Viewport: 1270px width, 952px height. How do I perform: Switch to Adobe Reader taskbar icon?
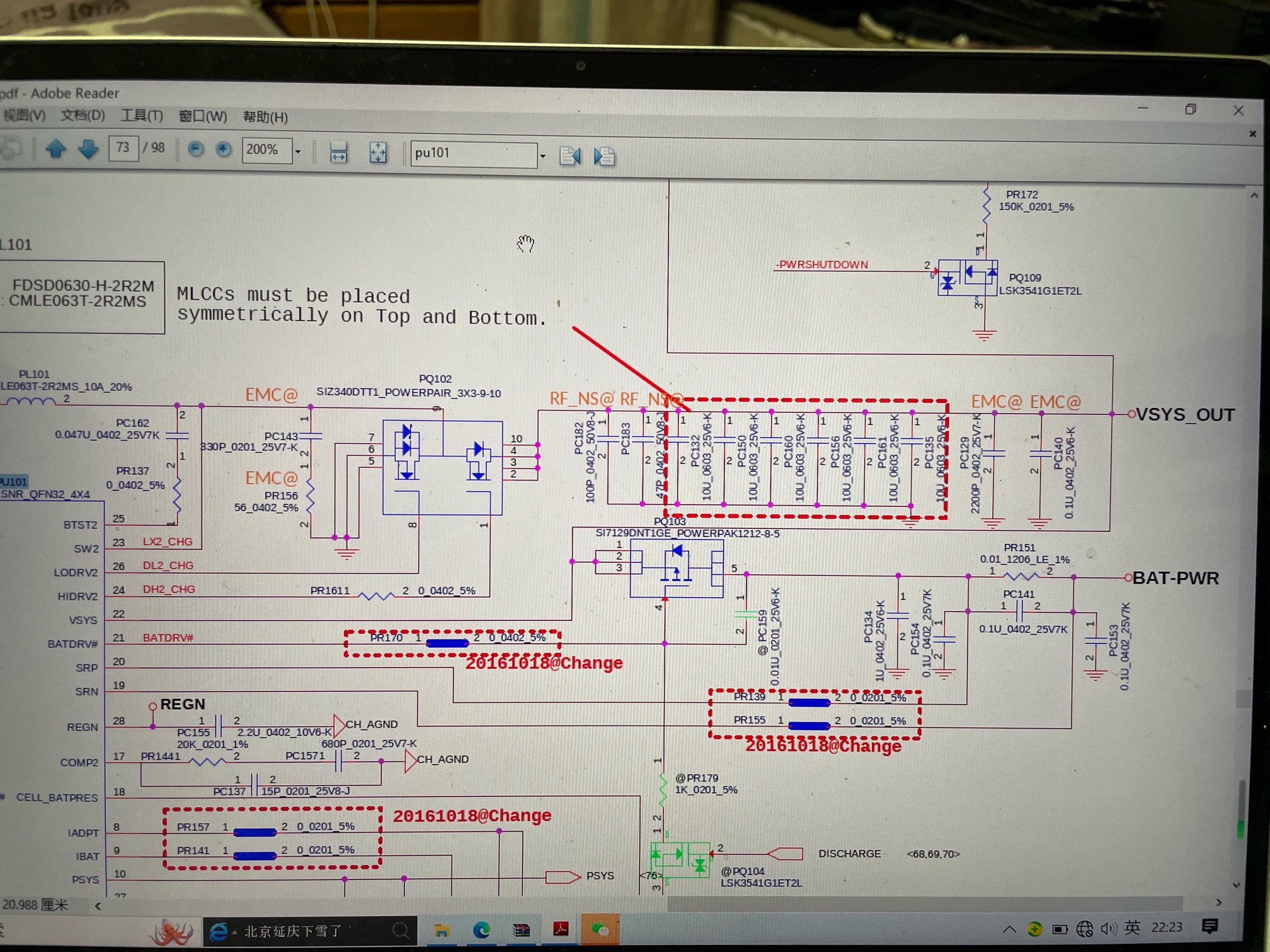pos(561,929)
